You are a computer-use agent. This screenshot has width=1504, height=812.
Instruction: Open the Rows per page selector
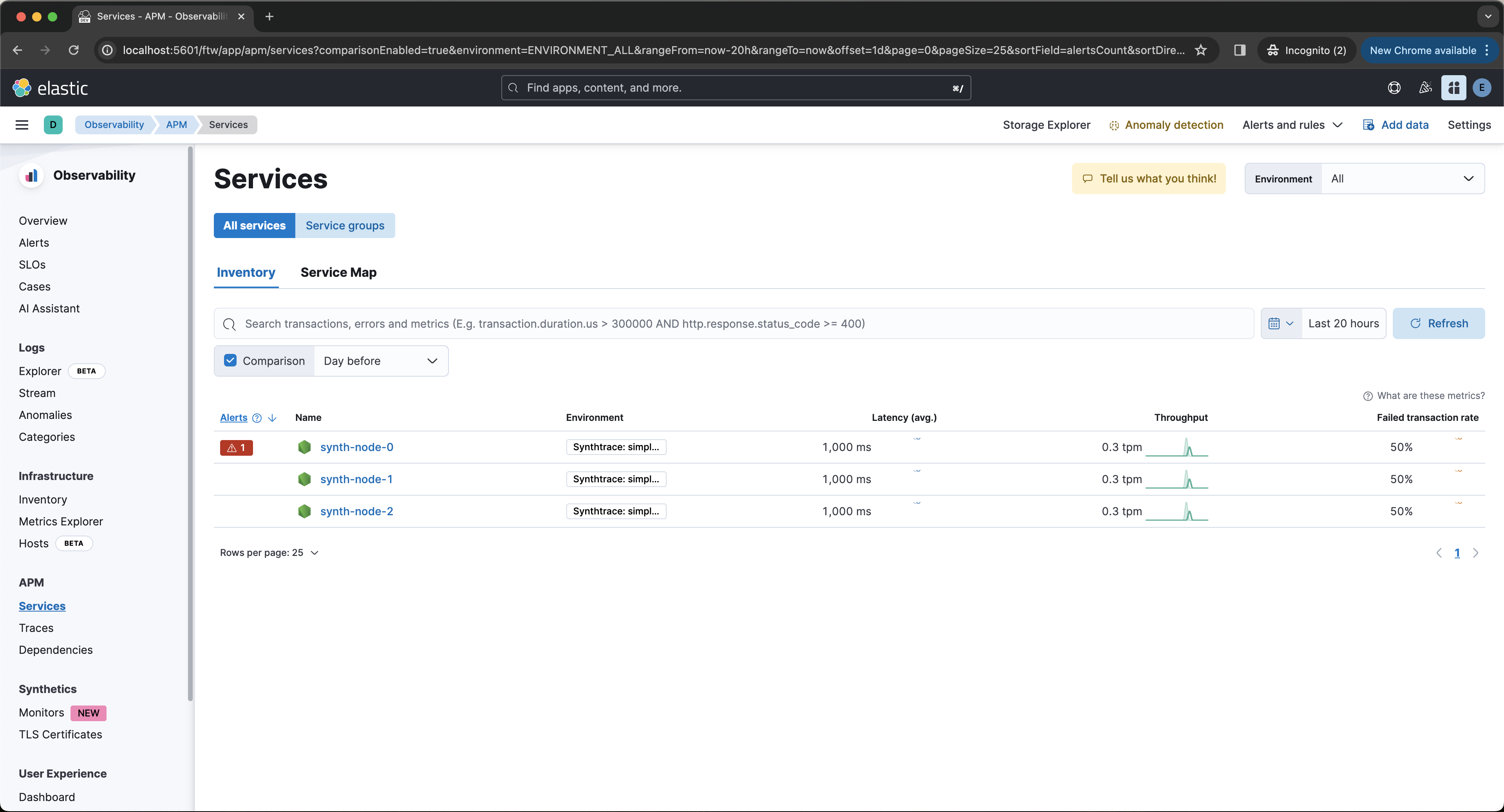(269, 553)
